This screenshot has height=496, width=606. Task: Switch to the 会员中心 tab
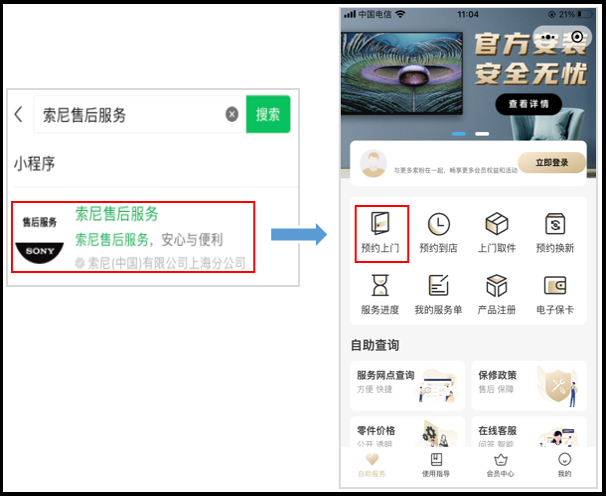[x=500, y=465]
